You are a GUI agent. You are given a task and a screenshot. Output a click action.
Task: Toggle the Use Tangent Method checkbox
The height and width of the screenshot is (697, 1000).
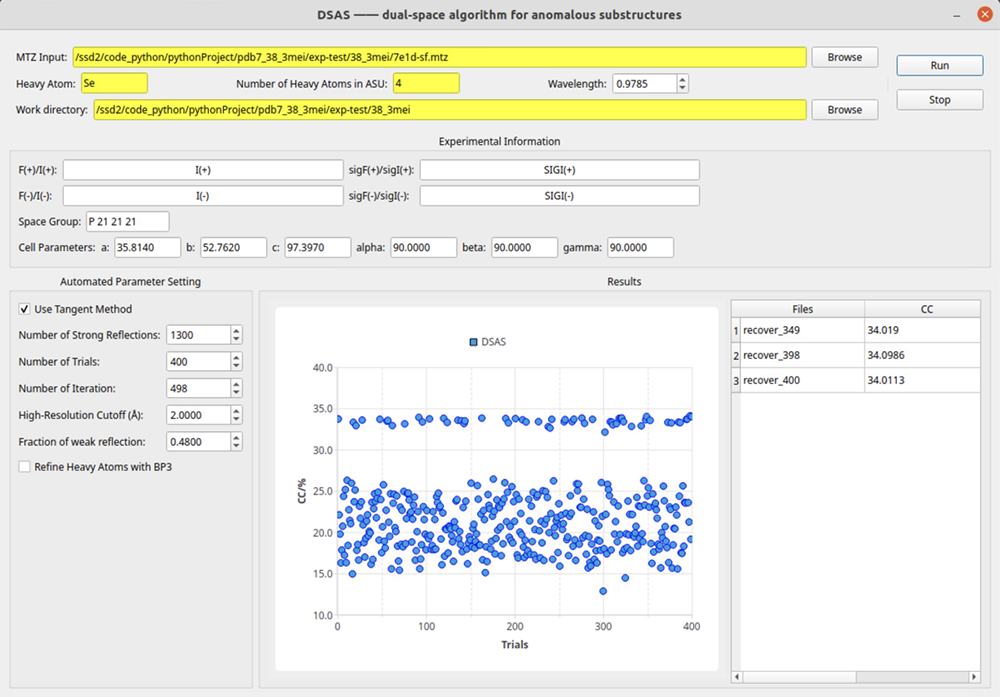pyautogui.click(x=25, y=309)
